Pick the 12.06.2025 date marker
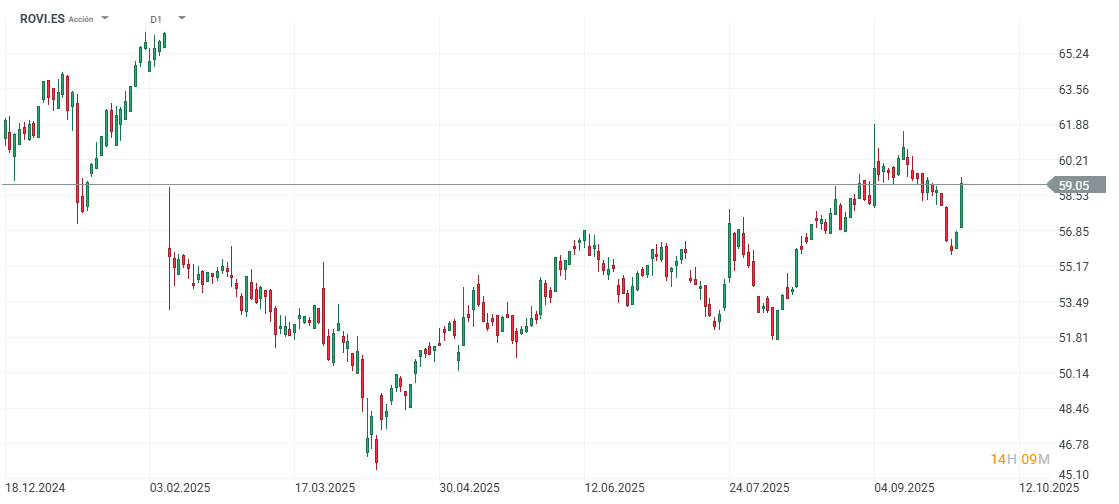 coord(615,488)
